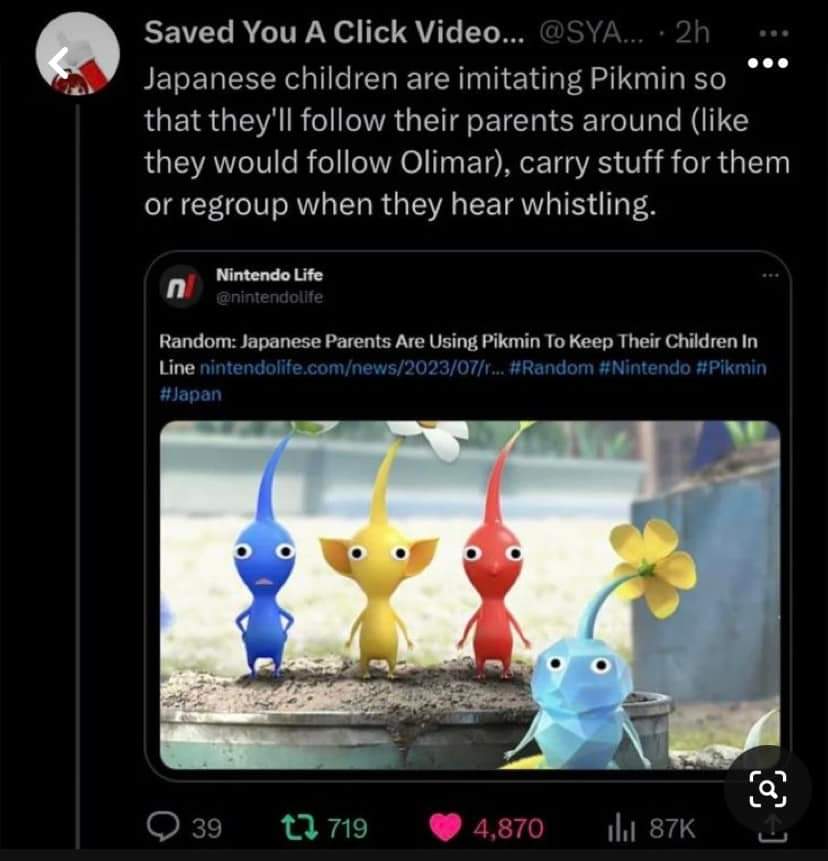View analytics bar chart icon
This screenshot has width=828, height=861.
pyautogui.click(x=621, y=829)
